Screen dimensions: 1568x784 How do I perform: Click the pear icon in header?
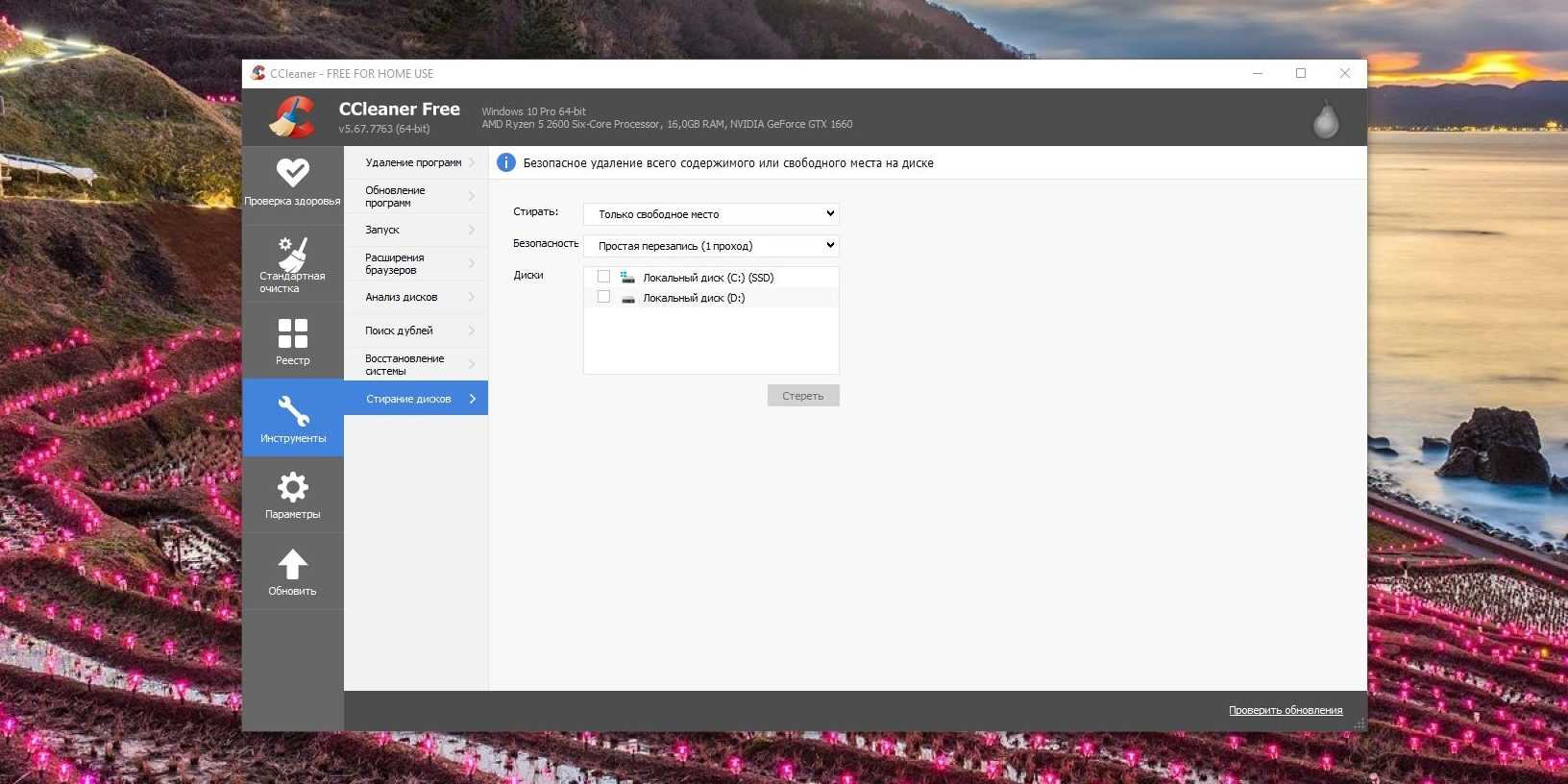(x=1326, y=120)
